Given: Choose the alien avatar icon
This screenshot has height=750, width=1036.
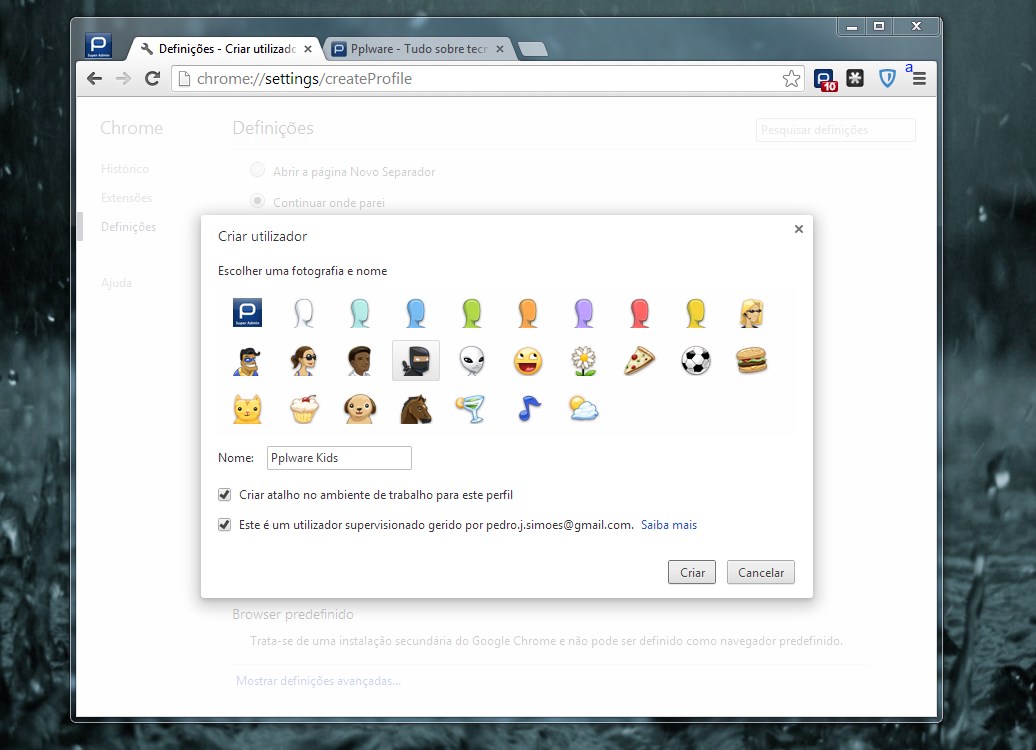Looking at the screenshot, I should [472, 360].
